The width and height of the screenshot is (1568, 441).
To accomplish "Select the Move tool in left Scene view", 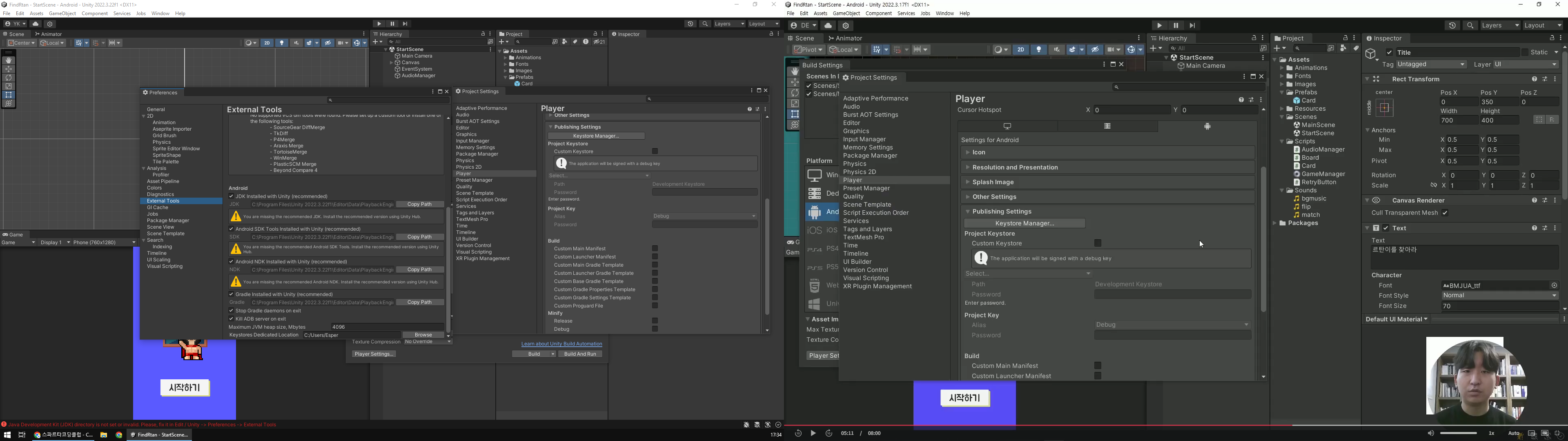I will coord(9,69).
